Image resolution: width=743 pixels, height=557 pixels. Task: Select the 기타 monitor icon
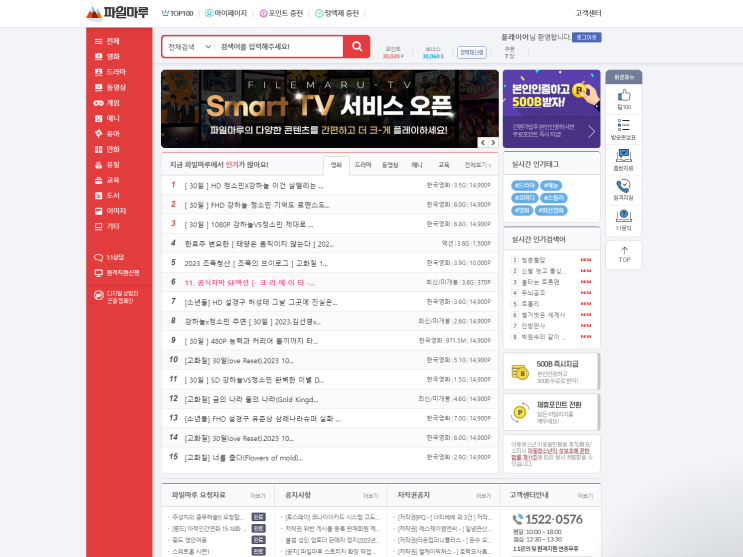[x=99, y=227]
